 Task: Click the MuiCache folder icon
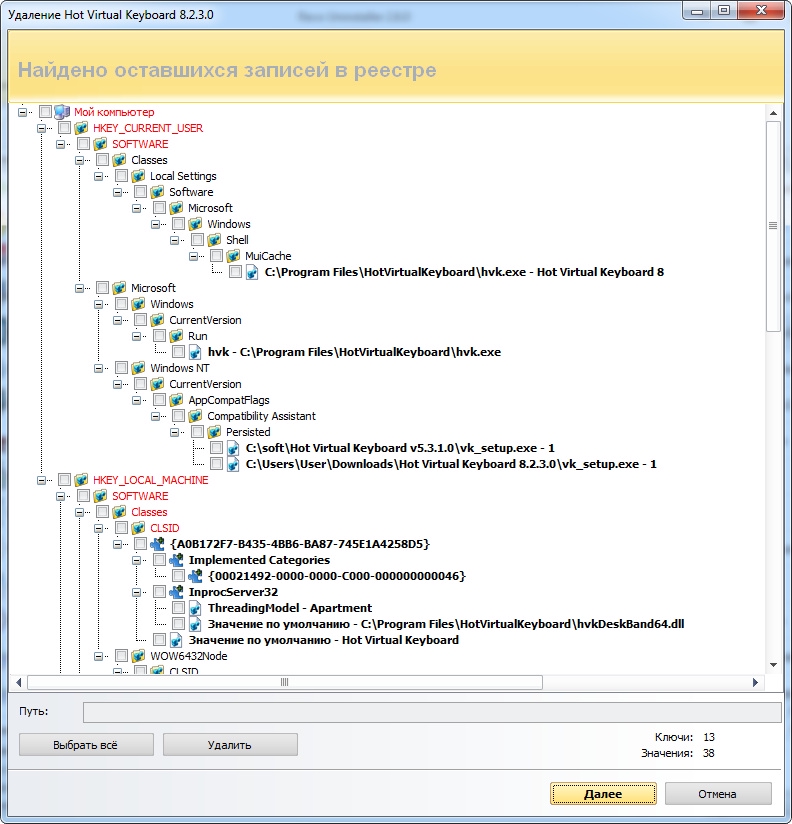coord(233,255)
